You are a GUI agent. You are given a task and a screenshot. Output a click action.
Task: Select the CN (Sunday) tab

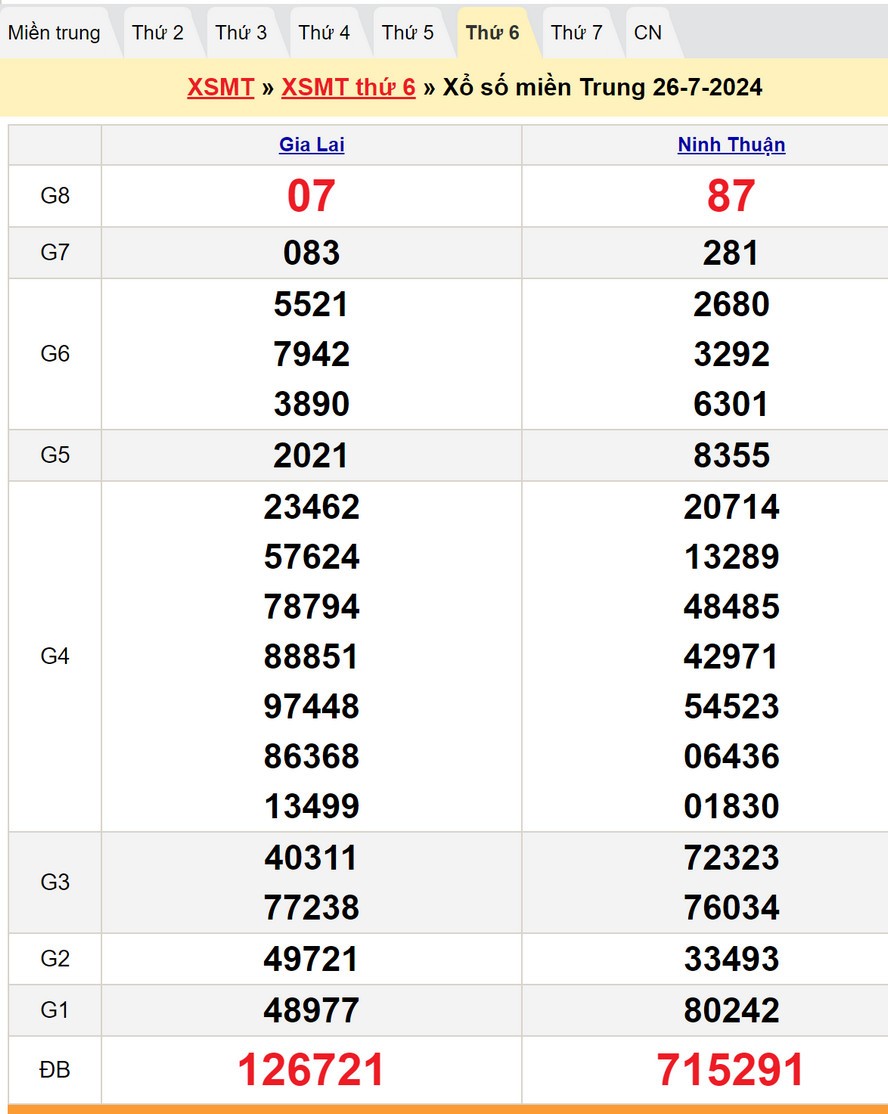pyautogui.click(x=648, y=33)
